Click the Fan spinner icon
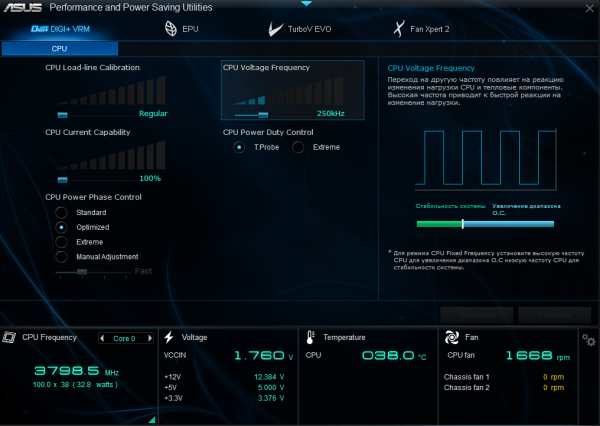Viewport: 600px width, 426px height. [x=452, y=337]
